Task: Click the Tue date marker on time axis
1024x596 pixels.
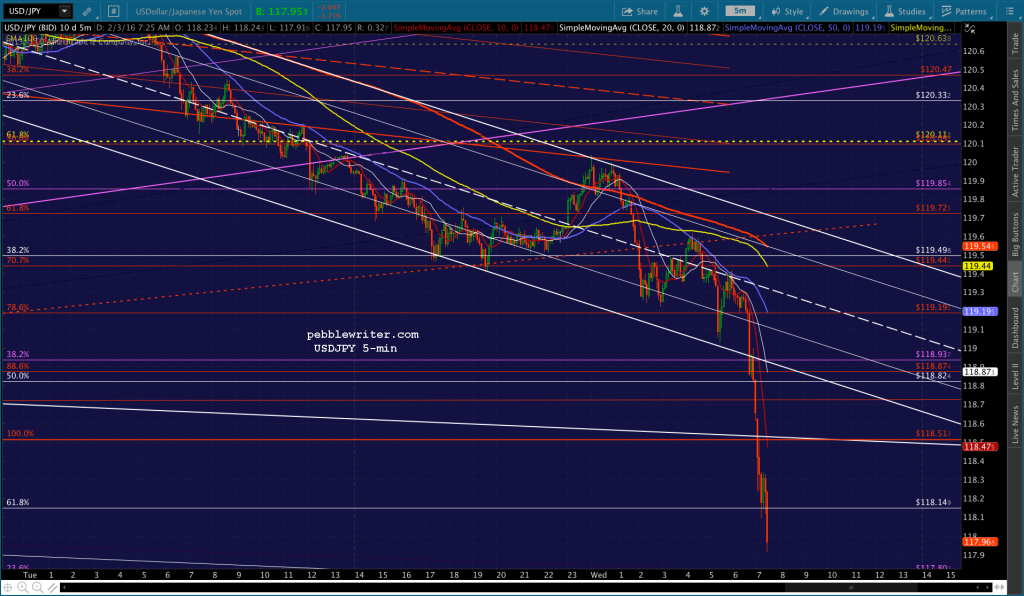Action: (x=29, y=575)
